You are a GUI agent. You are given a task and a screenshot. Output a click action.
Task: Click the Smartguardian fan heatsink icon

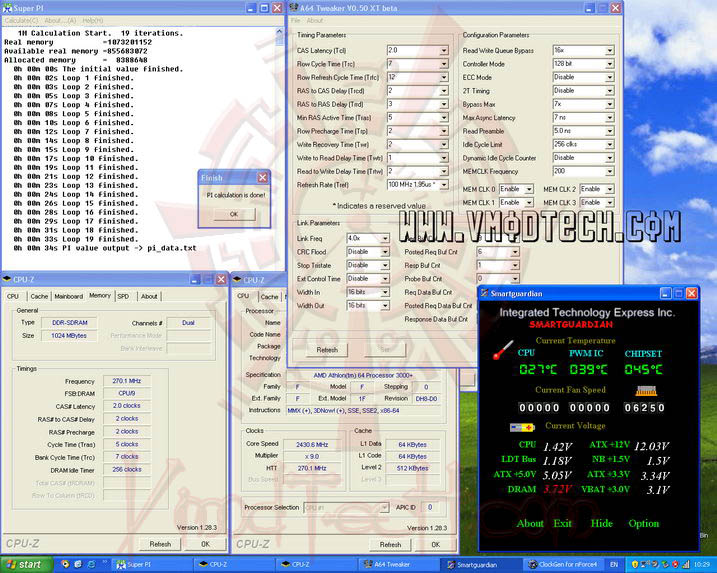coord(646,391)
